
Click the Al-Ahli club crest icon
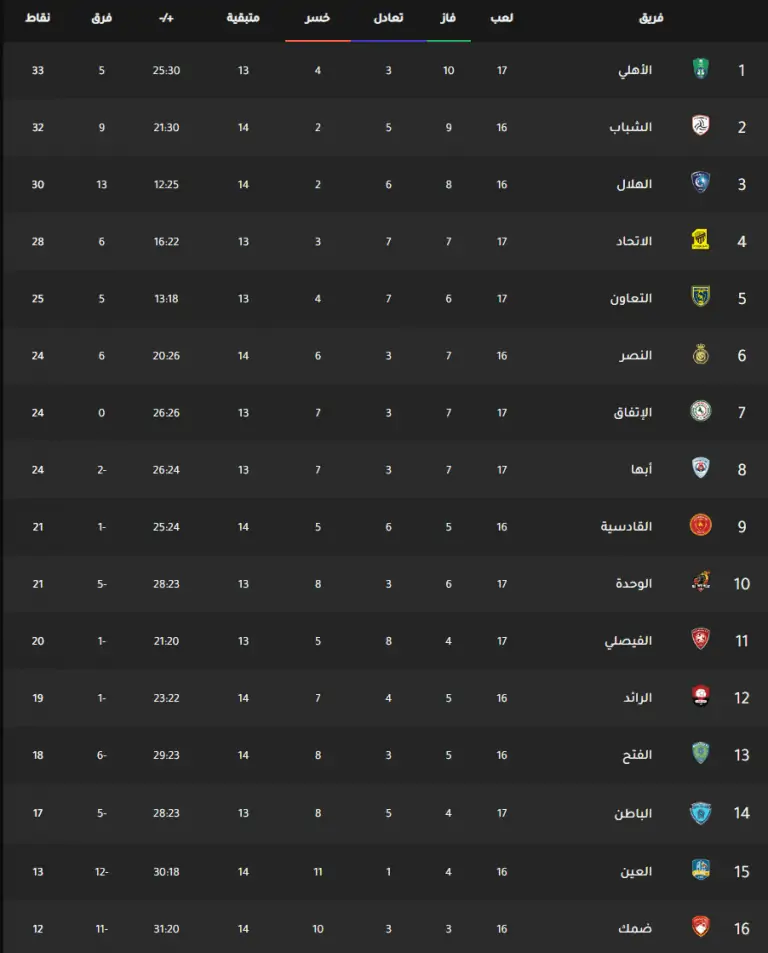point(701,69)
